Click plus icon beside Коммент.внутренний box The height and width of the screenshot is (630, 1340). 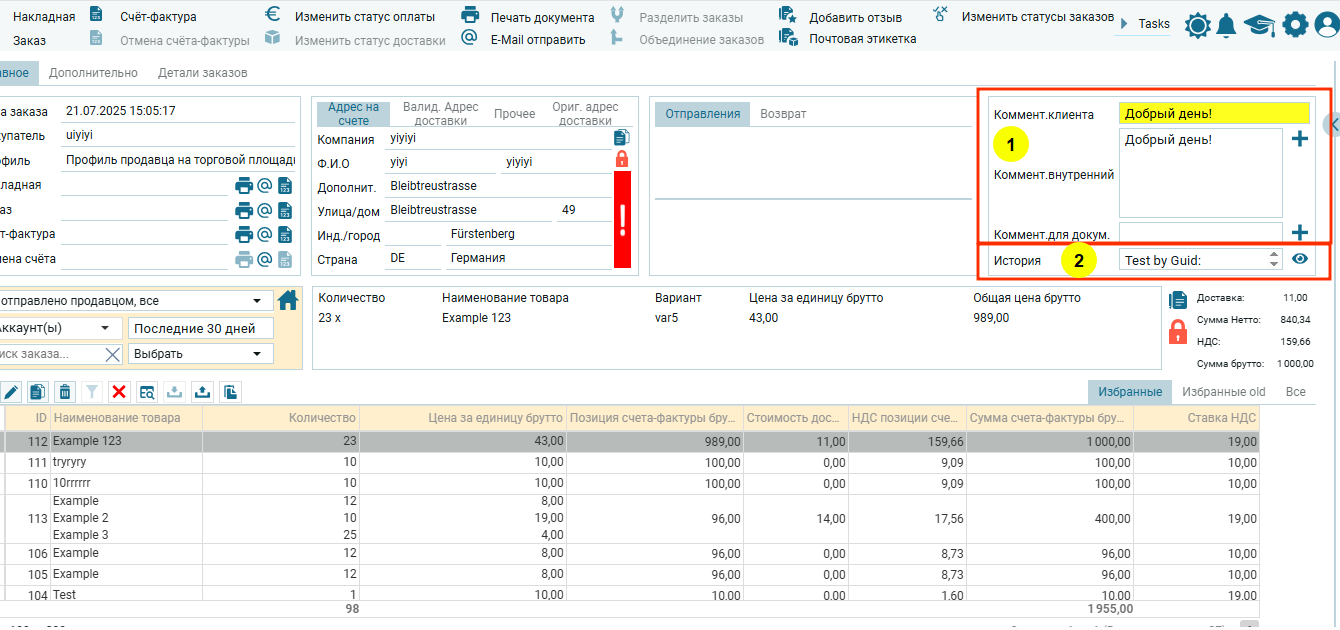point(1299,139)
